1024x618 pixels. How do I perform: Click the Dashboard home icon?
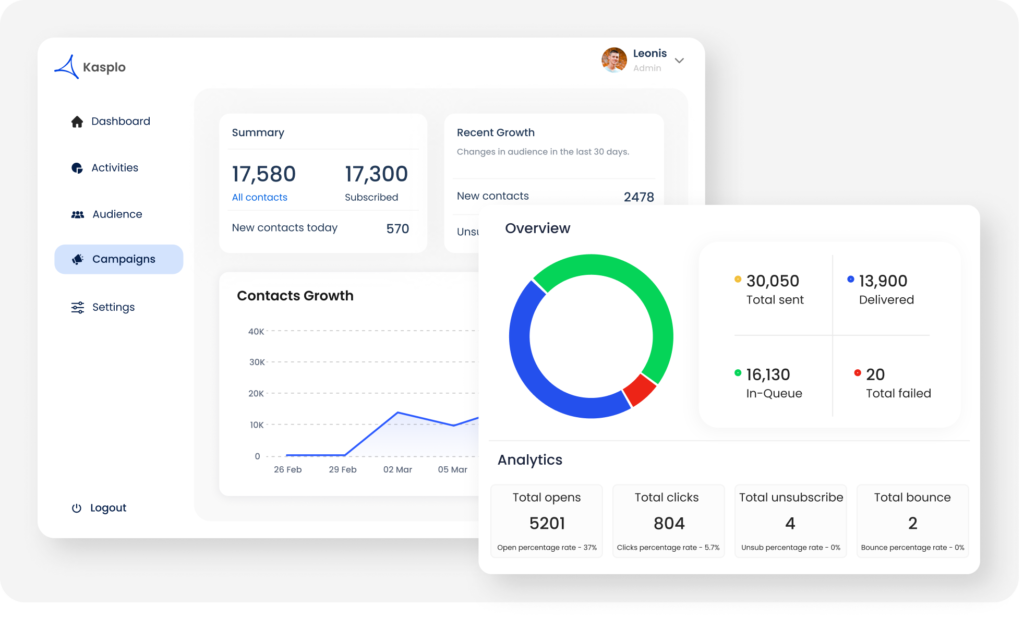coord(77,122)
